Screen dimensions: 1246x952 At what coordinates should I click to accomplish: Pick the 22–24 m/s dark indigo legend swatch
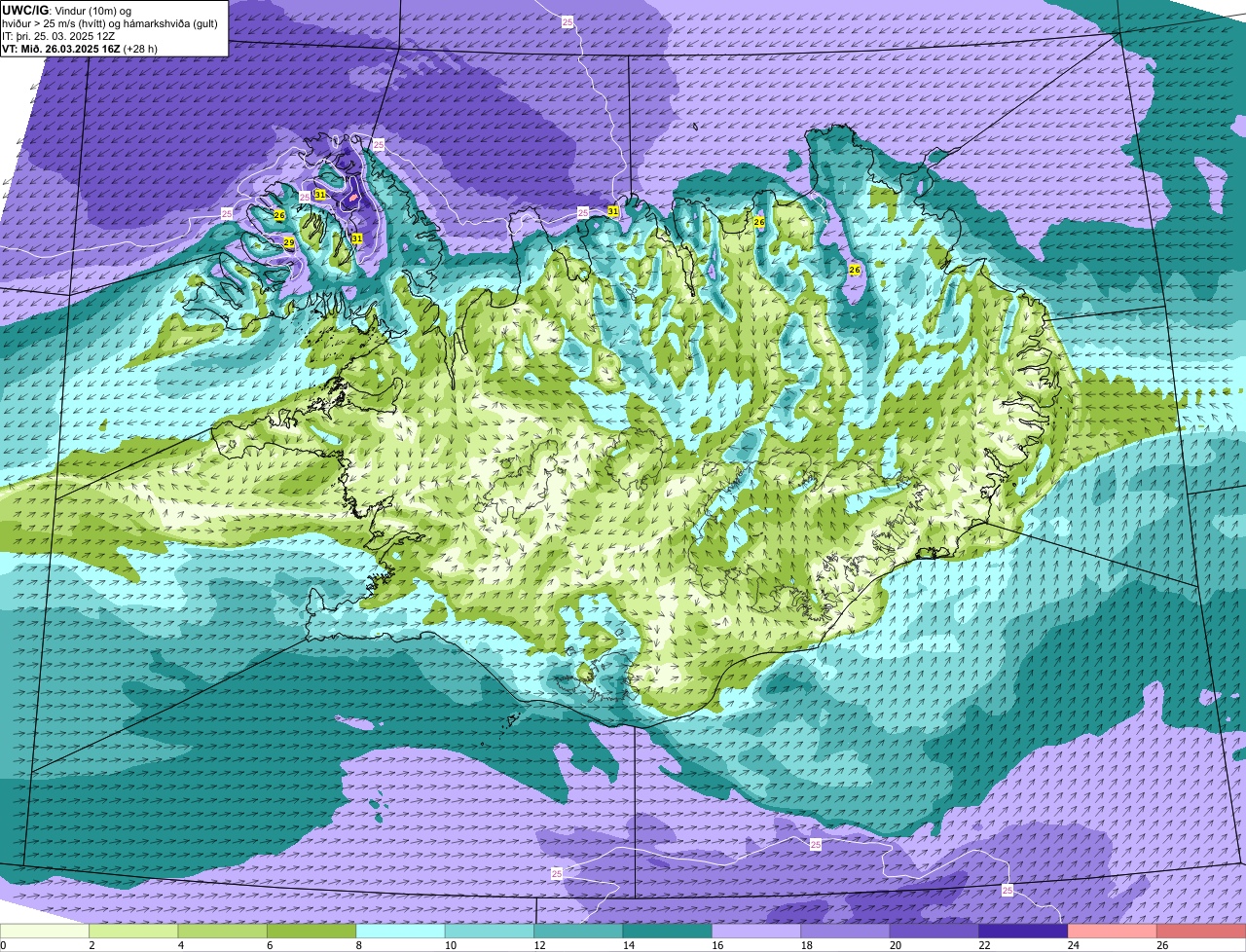pyautogui.click(x=1023, y=932)
